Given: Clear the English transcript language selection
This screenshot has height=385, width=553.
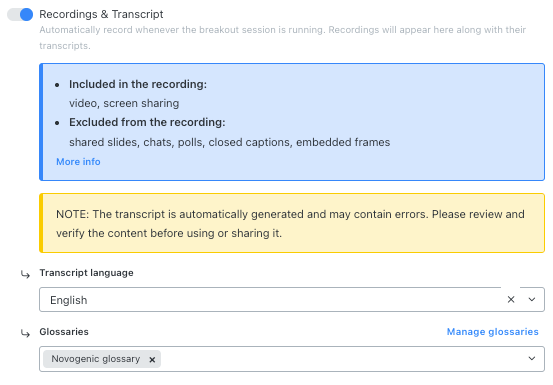Looking at the screenshot, I should pyautogui.click(x=511, y=300).
